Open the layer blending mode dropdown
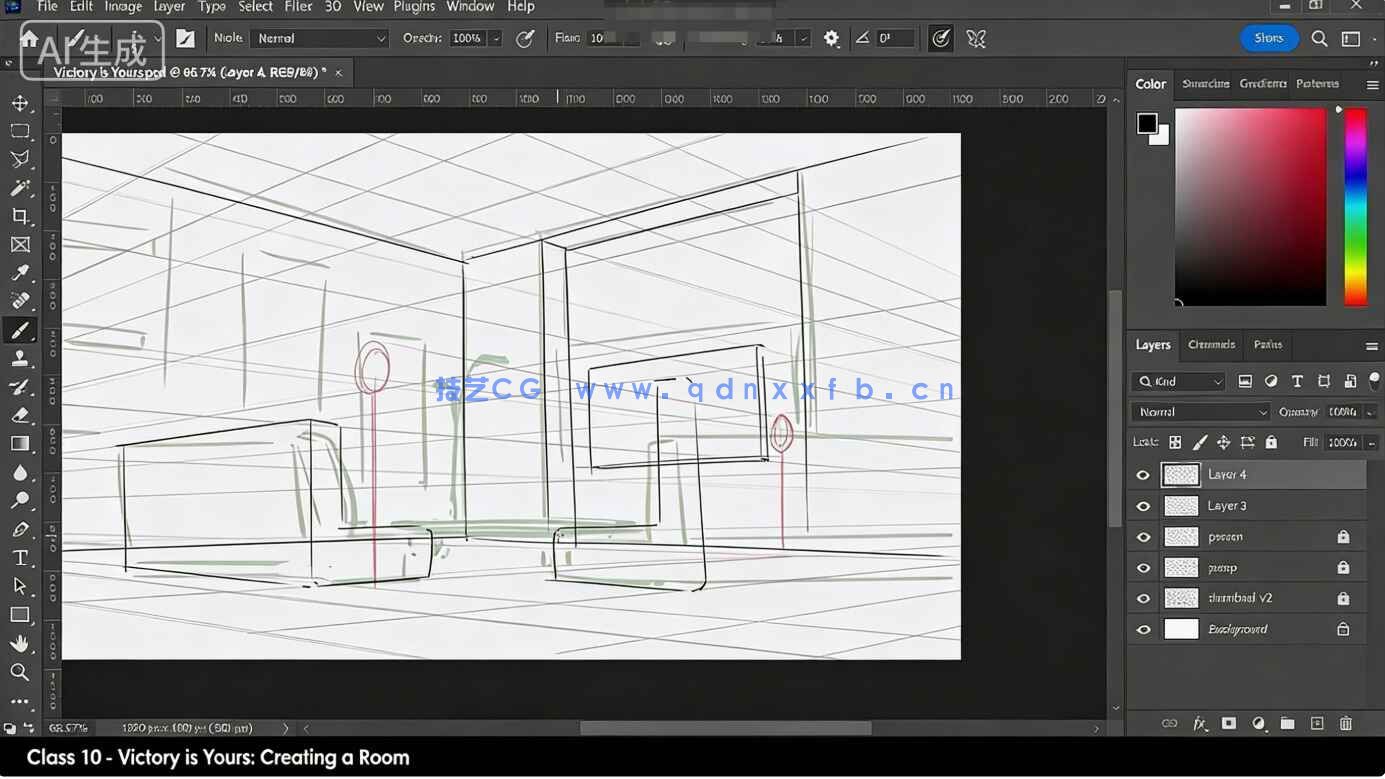1385x779 pixels. (1200, 412)
